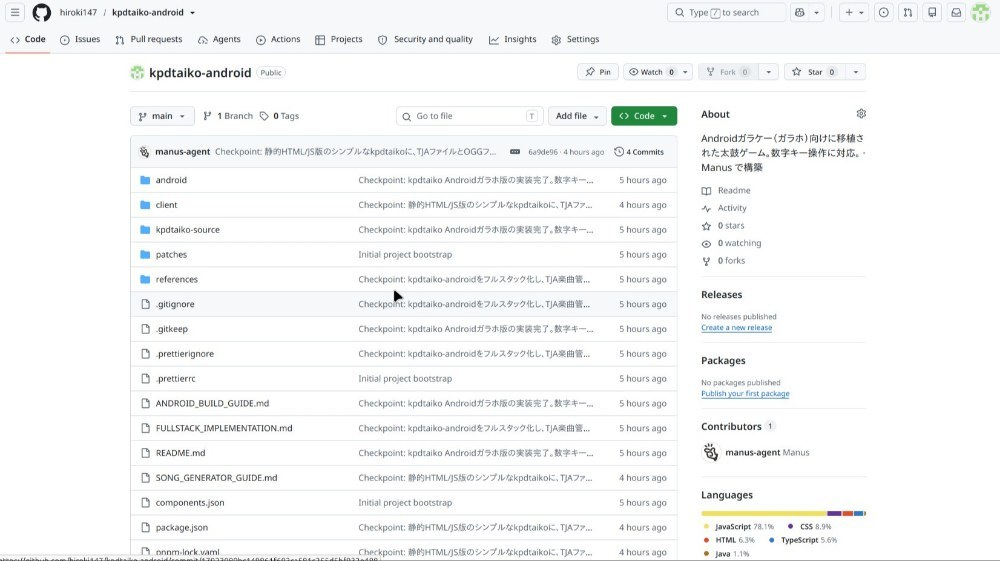Expand the Add file dropdown
This screenshot has height=561, width=1000.
[577, 116]
